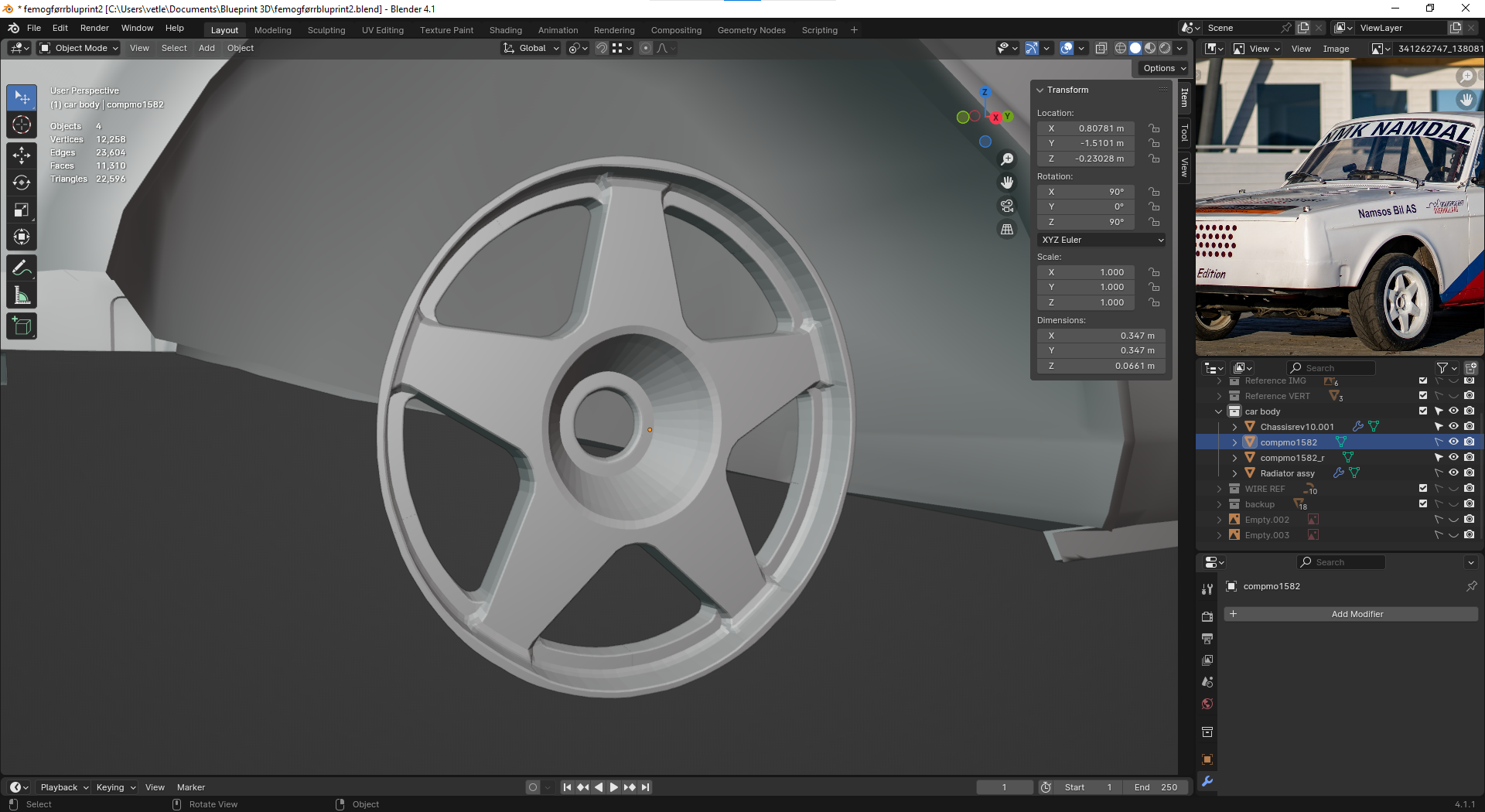Hide Chassisrev10.001 in viewport

pos(1453,426)
